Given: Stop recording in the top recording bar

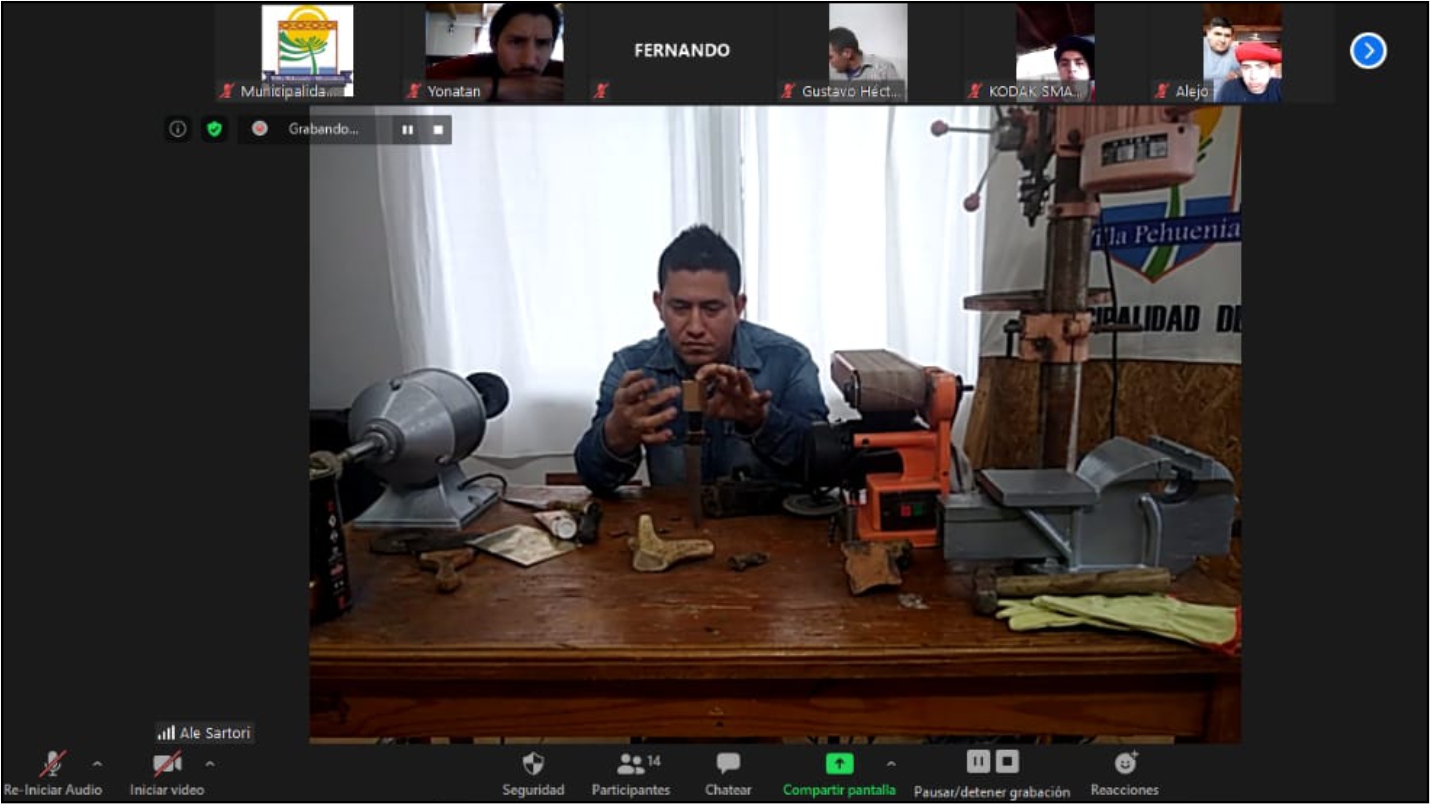Looking at the screenshot, I should (x=437, y=129).
